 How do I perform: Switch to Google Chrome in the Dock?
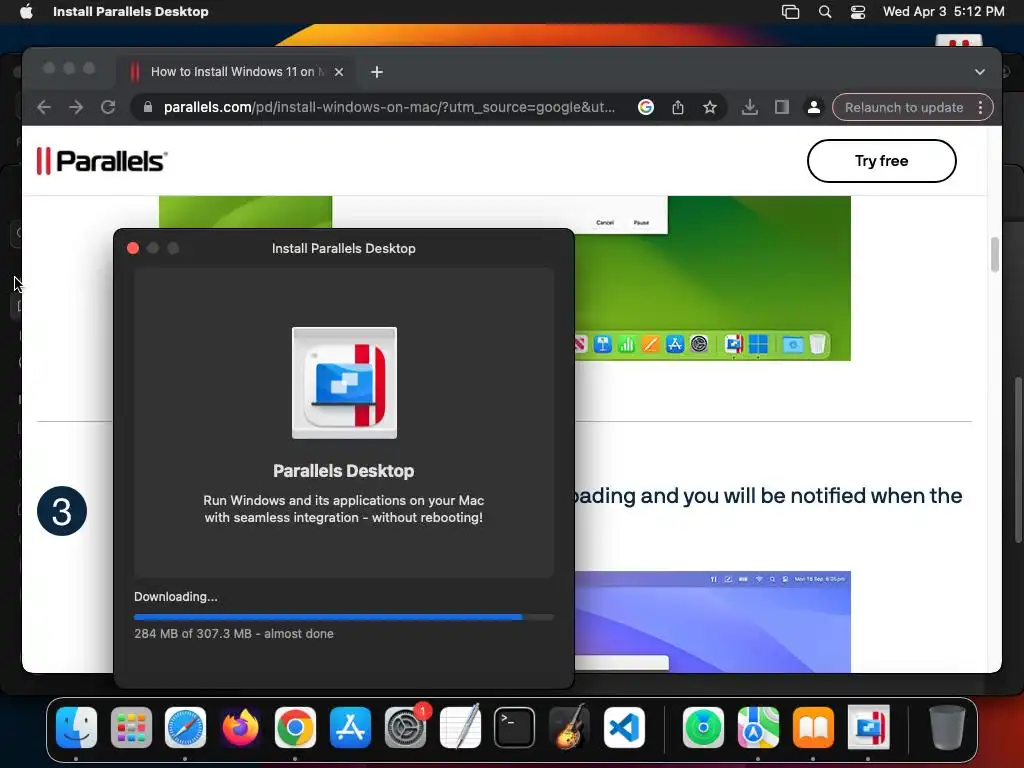point(295,727)
